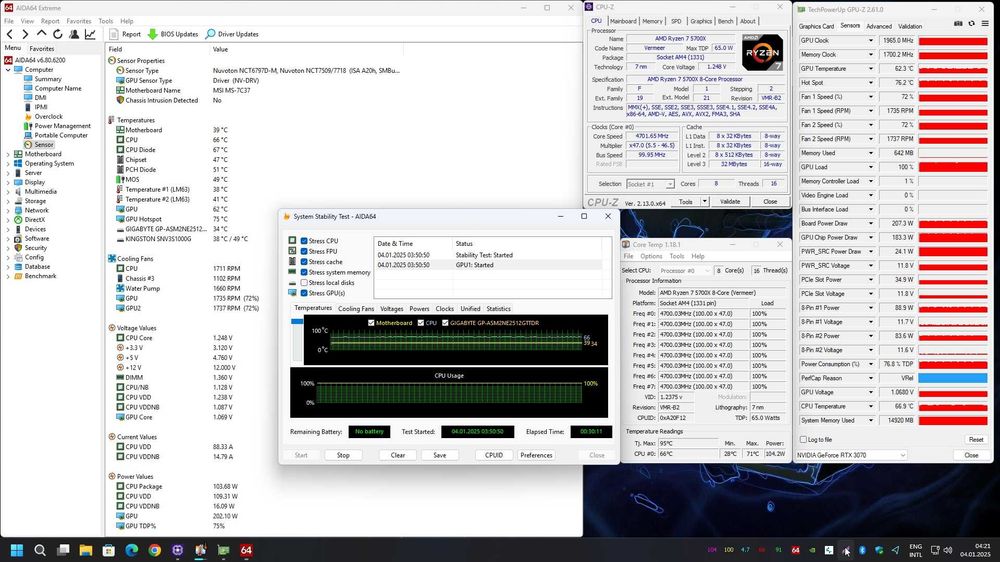Open Report from AIDA64 toolbar

[125, 34]
